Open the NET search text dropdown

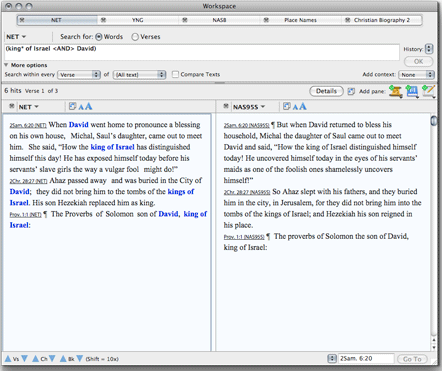click(16, 37)
